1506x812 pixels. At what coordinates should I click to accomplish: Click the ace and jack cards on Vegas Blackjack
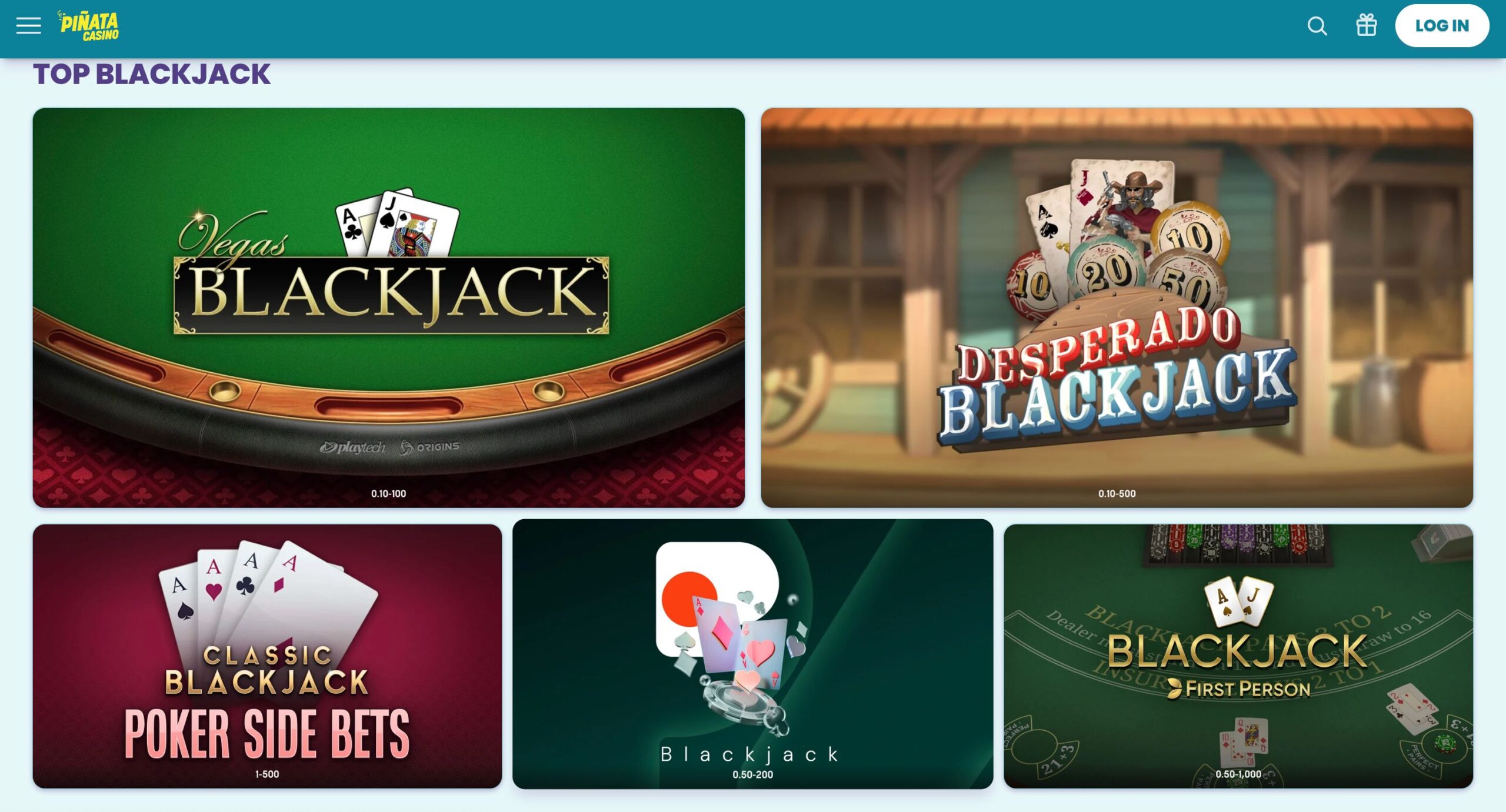(x=397, y=223)
